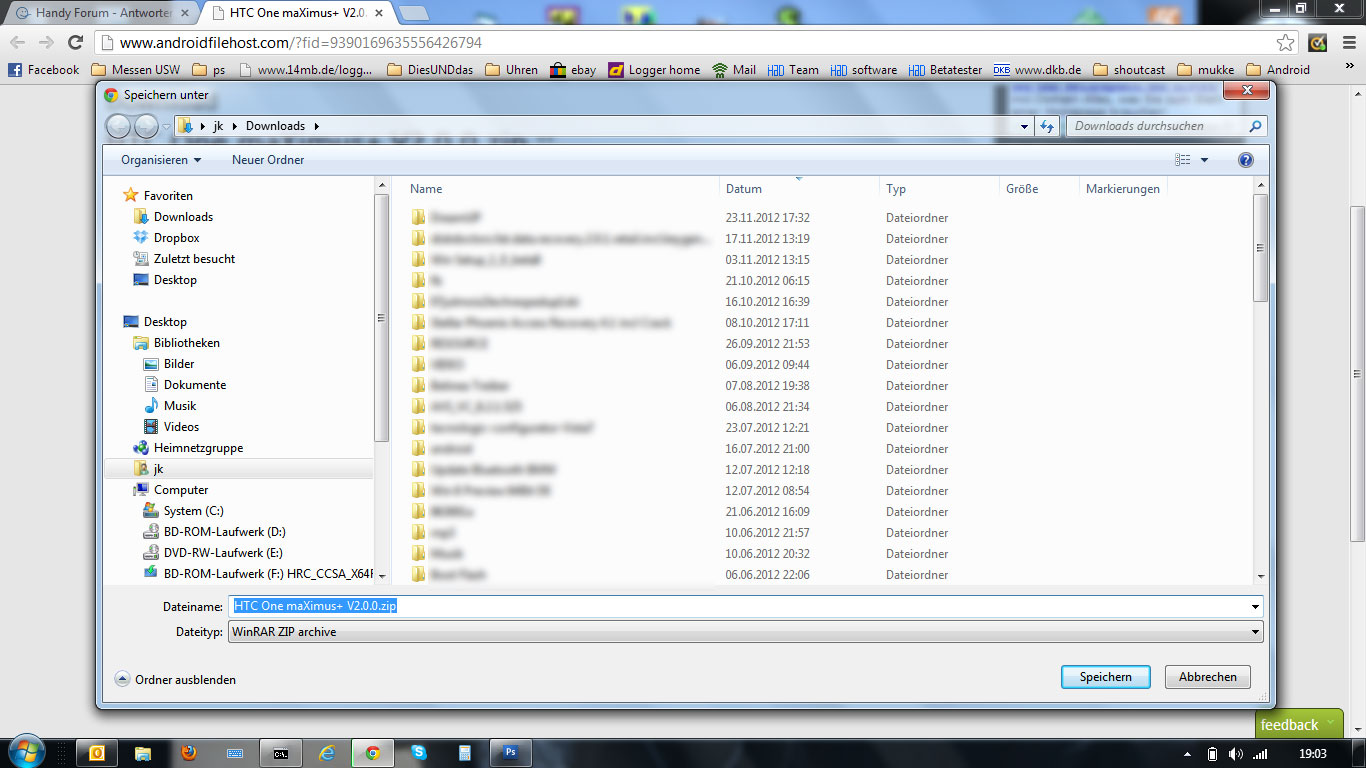Image resolution: width=1366 pixels, height=768 pixels.
Task: Open Internet Explorer from the taskbar
Action: coord(327,753)
